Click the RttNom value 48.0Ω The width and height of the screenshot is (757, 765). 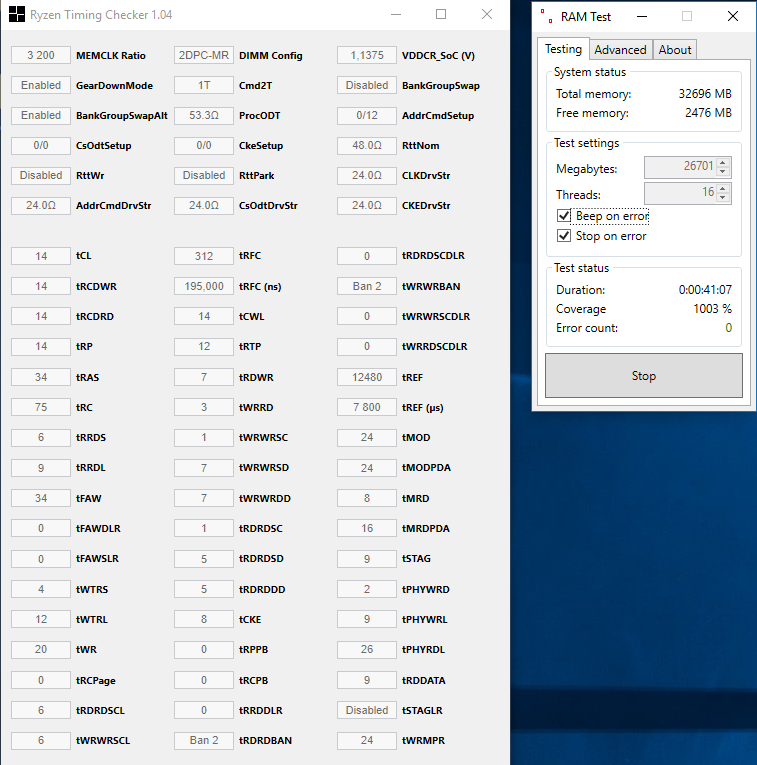click(x=367, y=145)
